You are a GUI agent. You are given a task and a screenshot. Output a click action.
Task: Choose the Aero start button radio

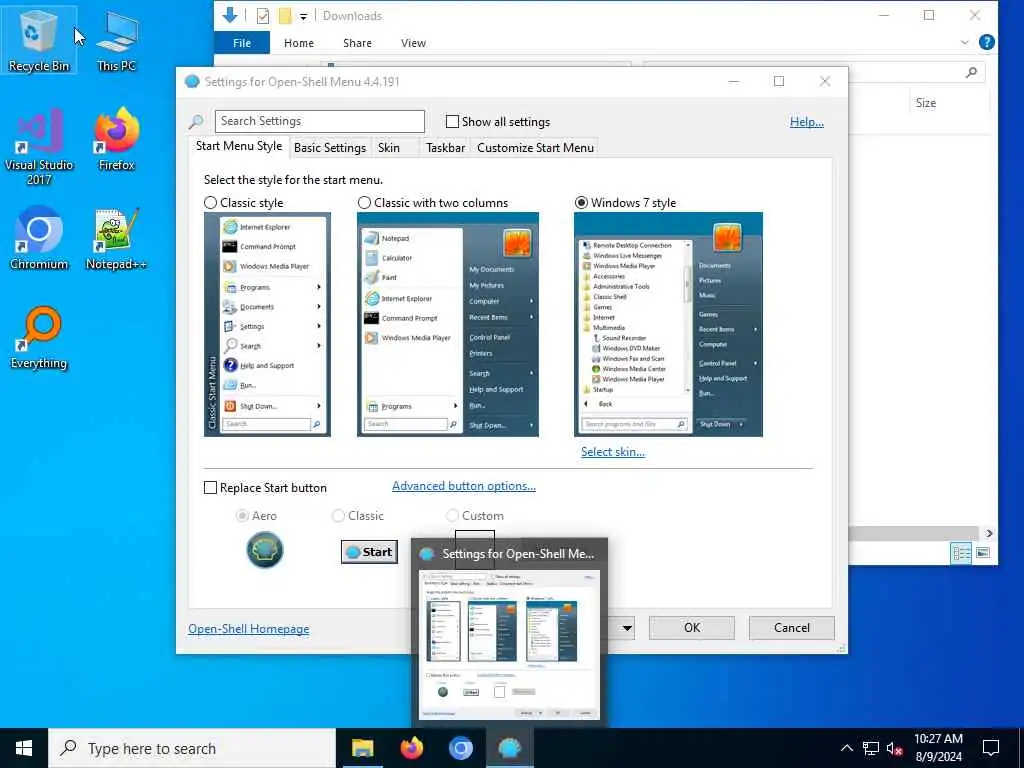tap(242, 516)
